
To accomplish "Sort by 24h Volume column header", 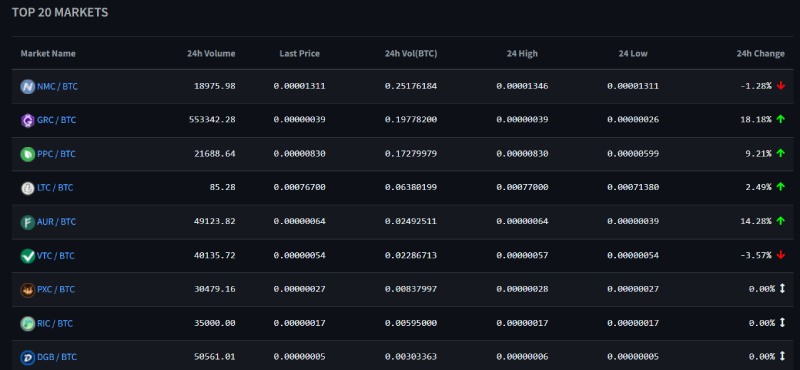I will 211,53.
